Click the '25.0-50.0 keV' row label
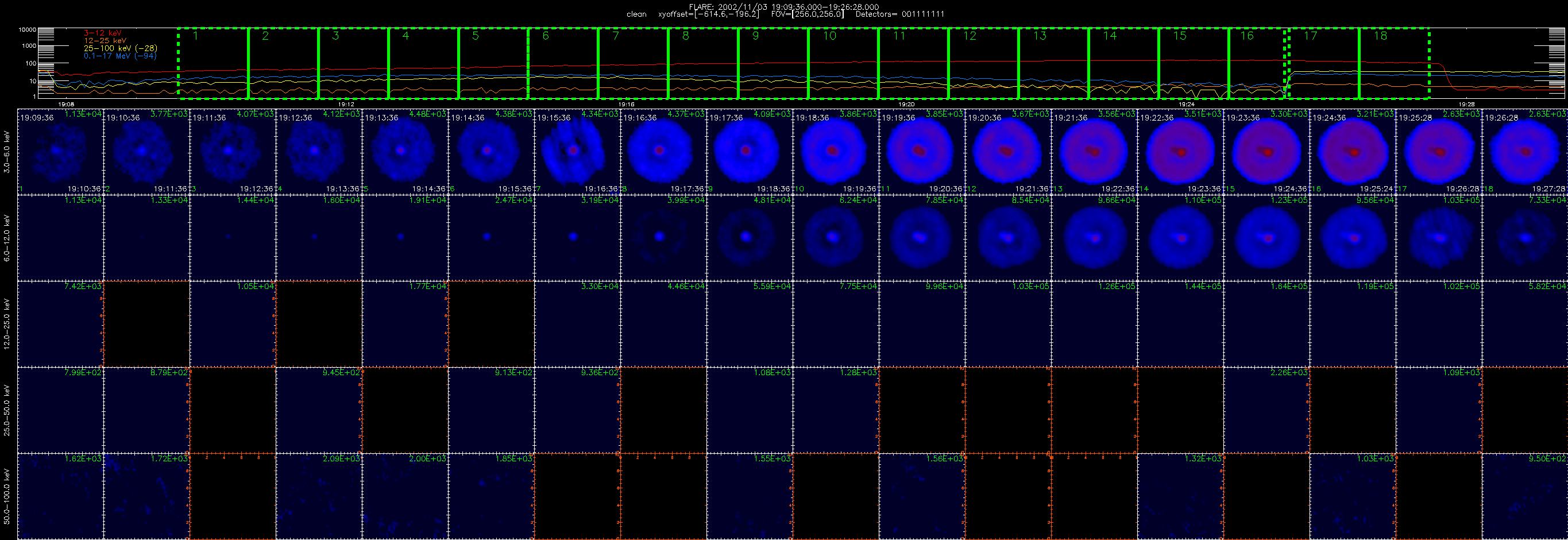1568x540 pixels. click(x=7, y=410)
